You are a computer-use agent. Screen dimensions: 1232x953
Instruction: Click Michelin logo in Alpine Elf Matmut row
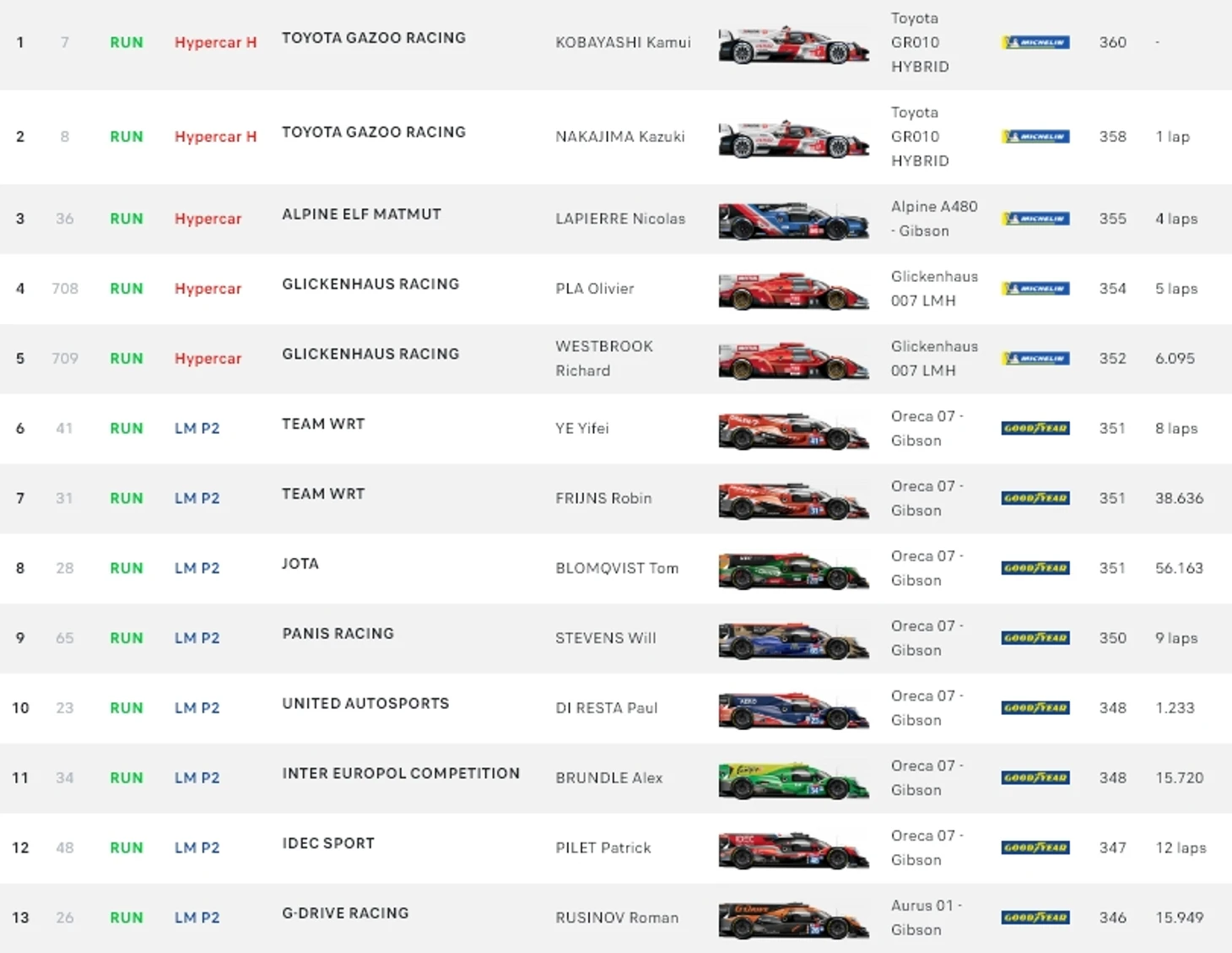1035,219
